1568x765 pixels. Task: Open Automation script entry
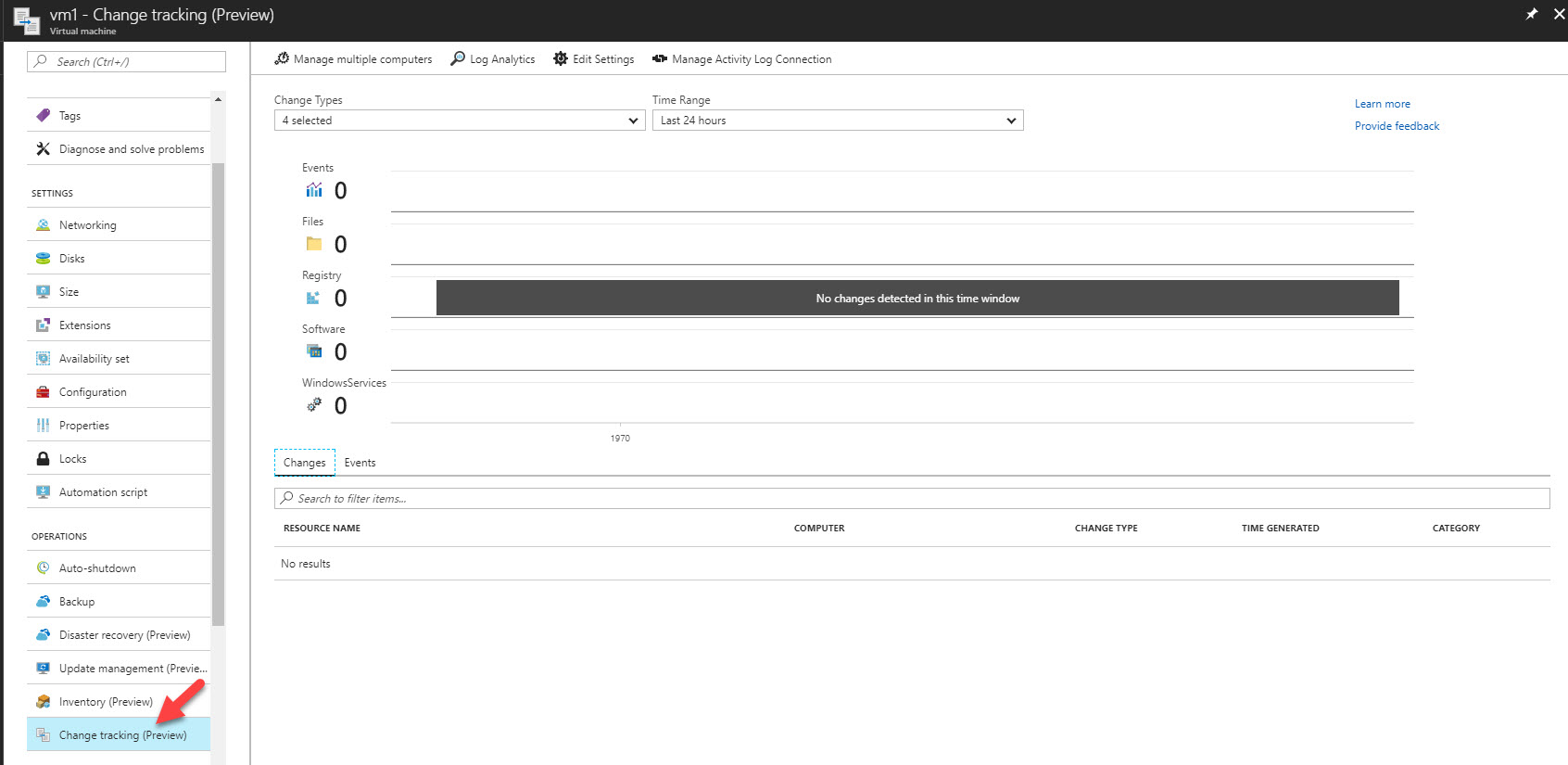pos(119,491)
